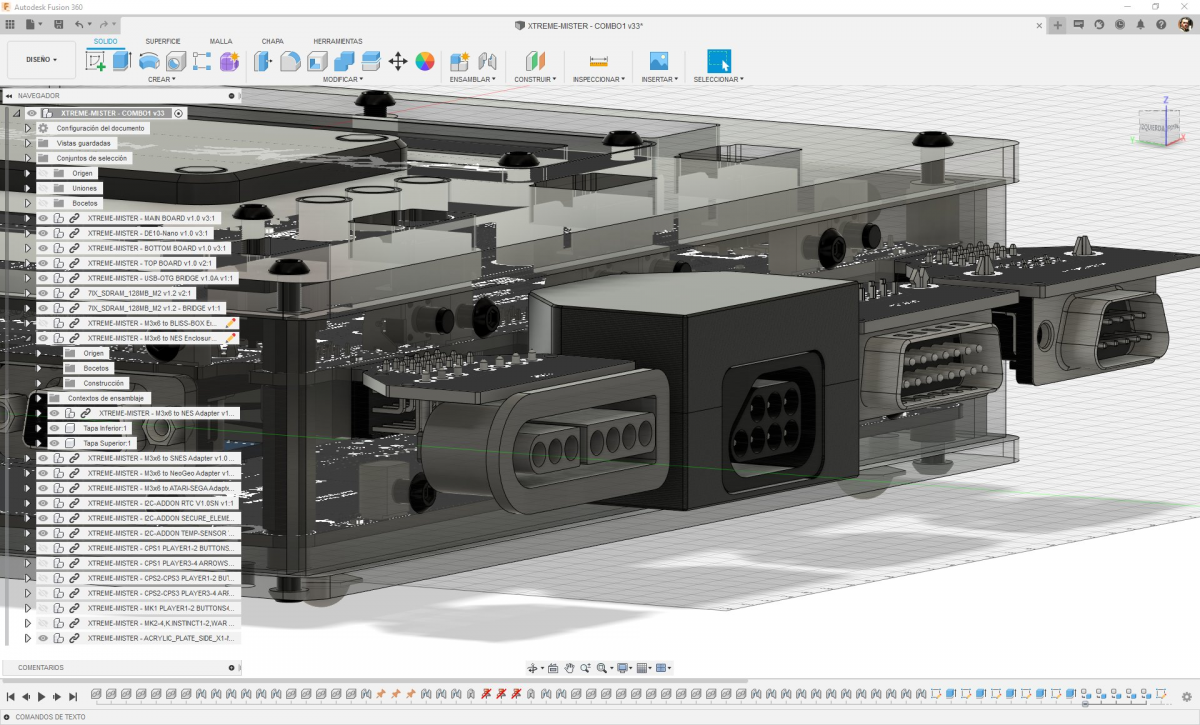Close the XTREME-MISTER - COMBO1 document tab

click(x=1040, y=24)
